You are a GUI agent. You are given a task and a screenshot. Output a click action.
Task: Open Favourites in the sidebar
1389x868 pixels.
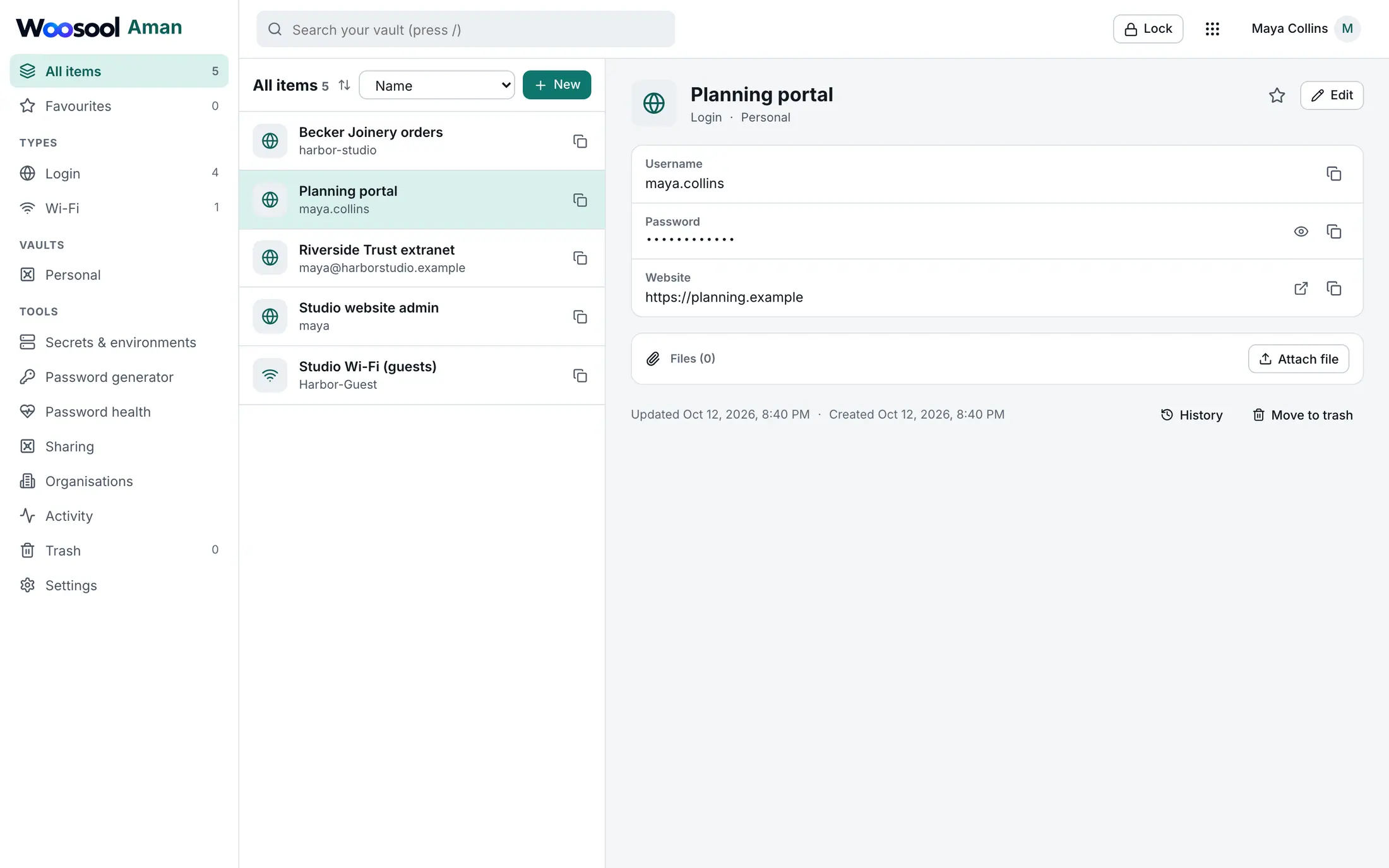(119, 105)
